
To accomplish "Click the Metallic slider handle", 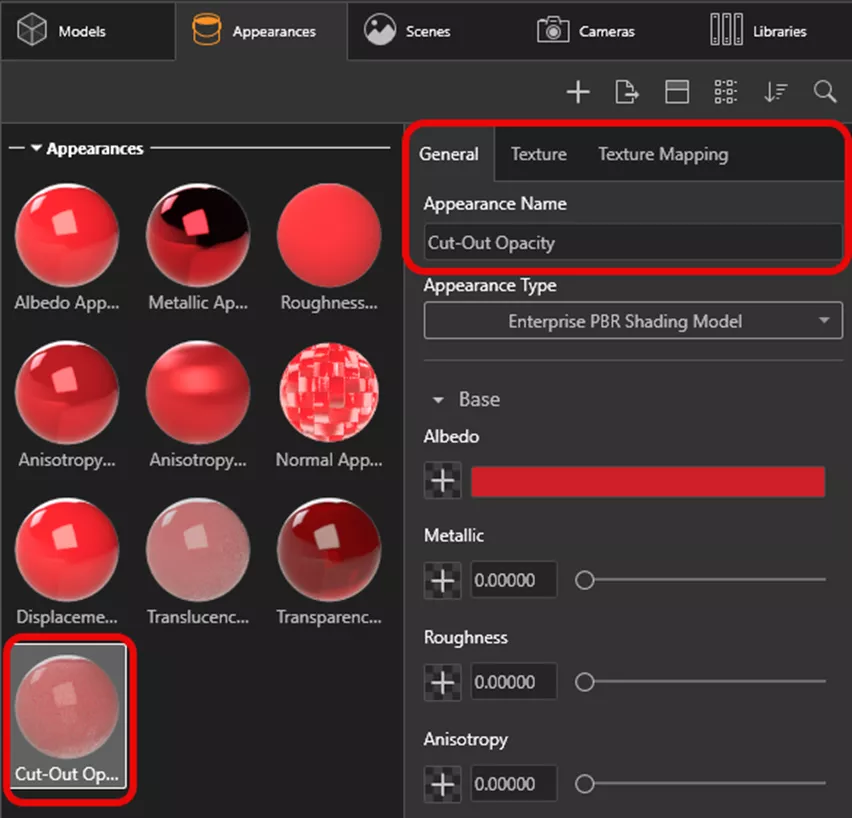I will pos(585,580).
